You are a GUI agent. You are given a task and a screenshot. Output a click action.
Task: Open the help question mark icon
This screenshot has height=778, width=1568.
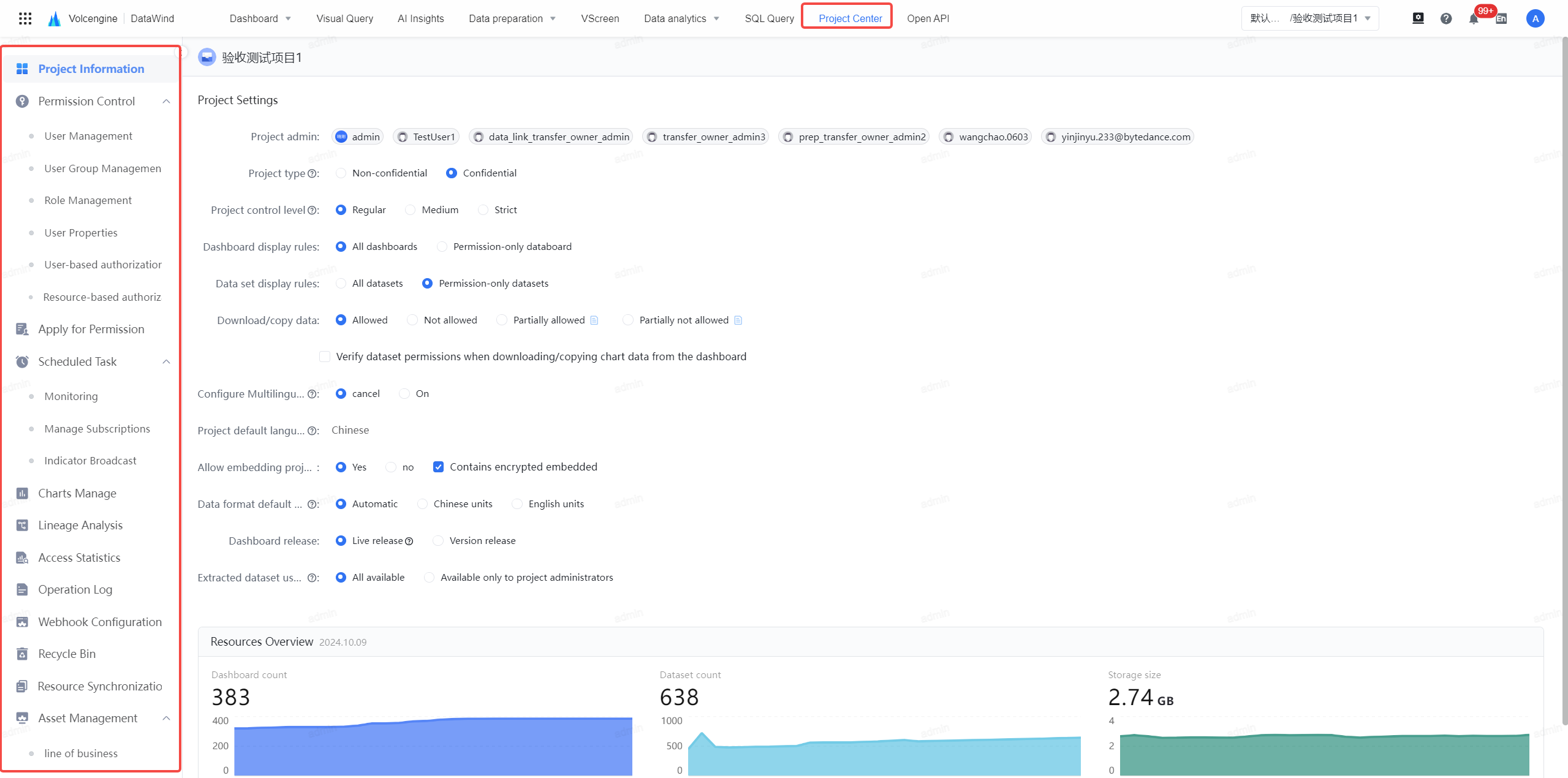tap(1446, 18)
